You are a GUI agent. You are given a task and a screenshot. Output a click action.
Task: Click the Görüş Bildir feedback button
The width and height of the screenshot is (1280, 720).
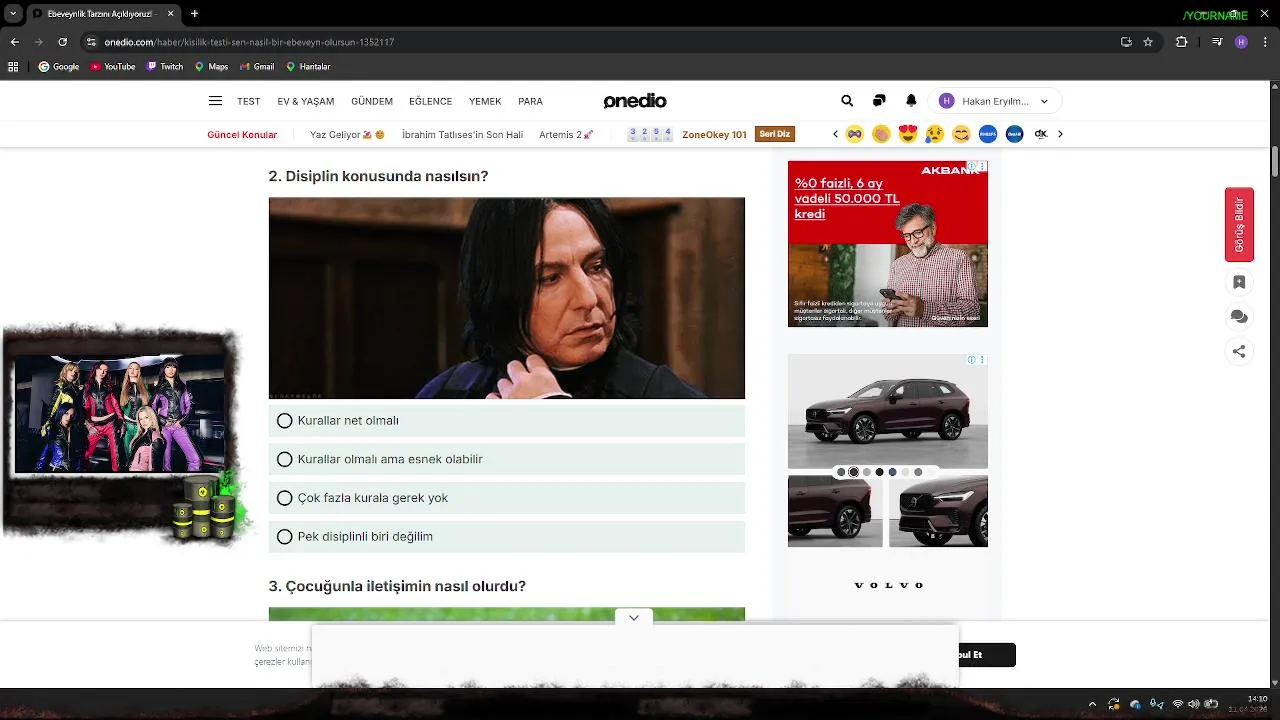tap(1239, 225)
